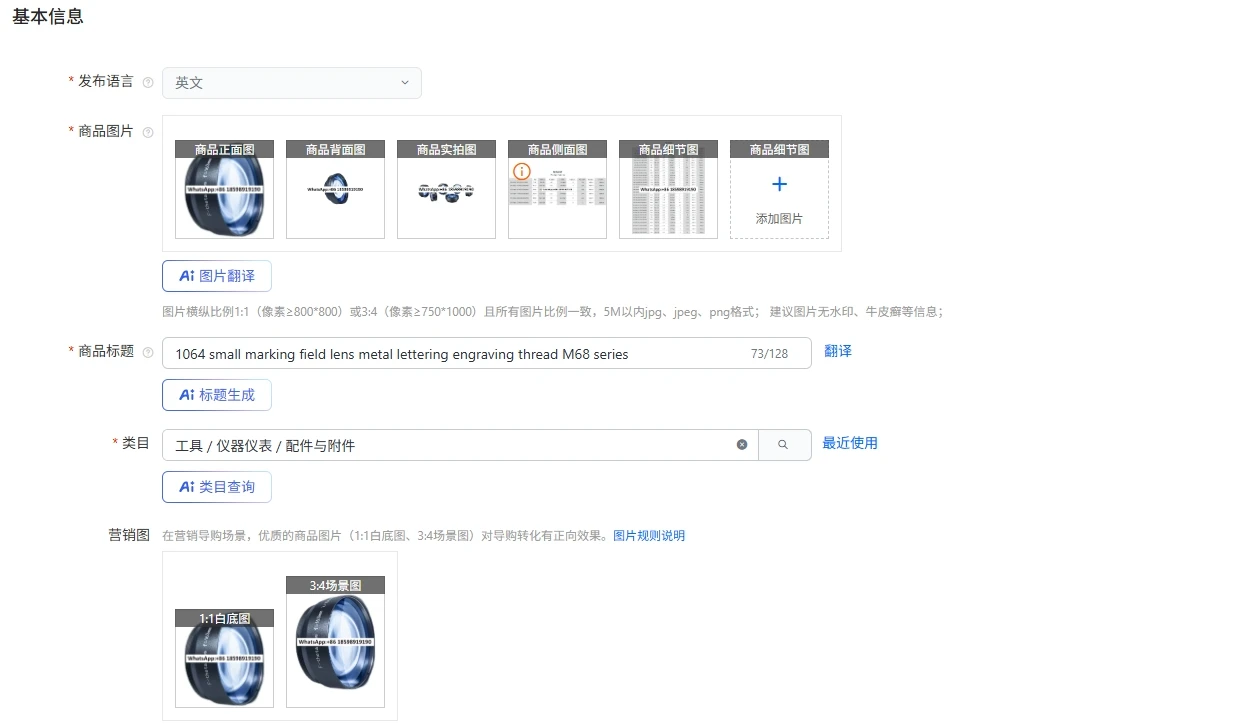The image size is (1254, 725).
Task: Click help icon next to 发布语言
Action: (x=148, y=83)
